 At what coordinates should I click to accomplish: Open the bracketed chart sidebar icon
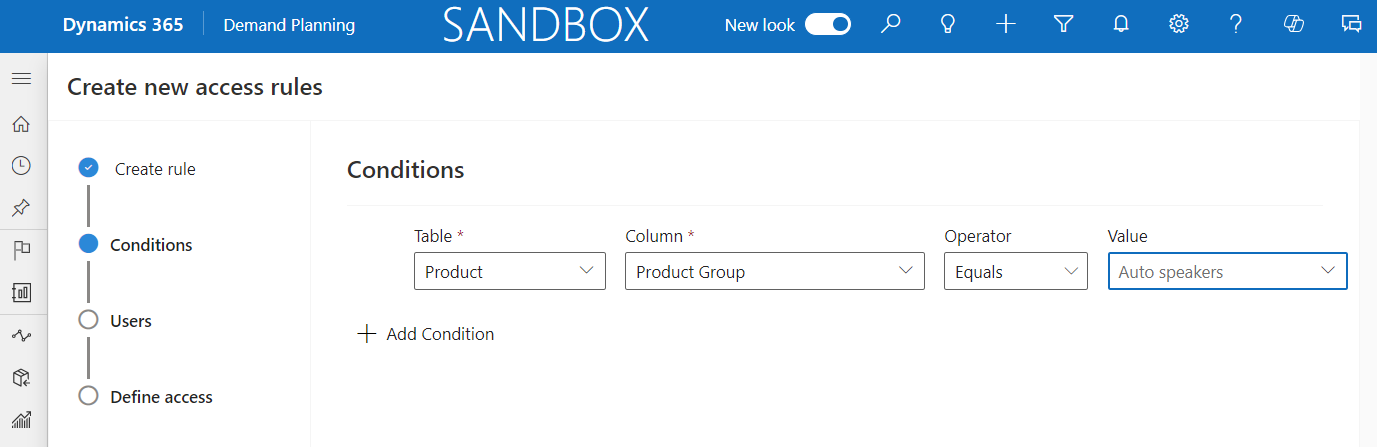click(x=21, y=292)
